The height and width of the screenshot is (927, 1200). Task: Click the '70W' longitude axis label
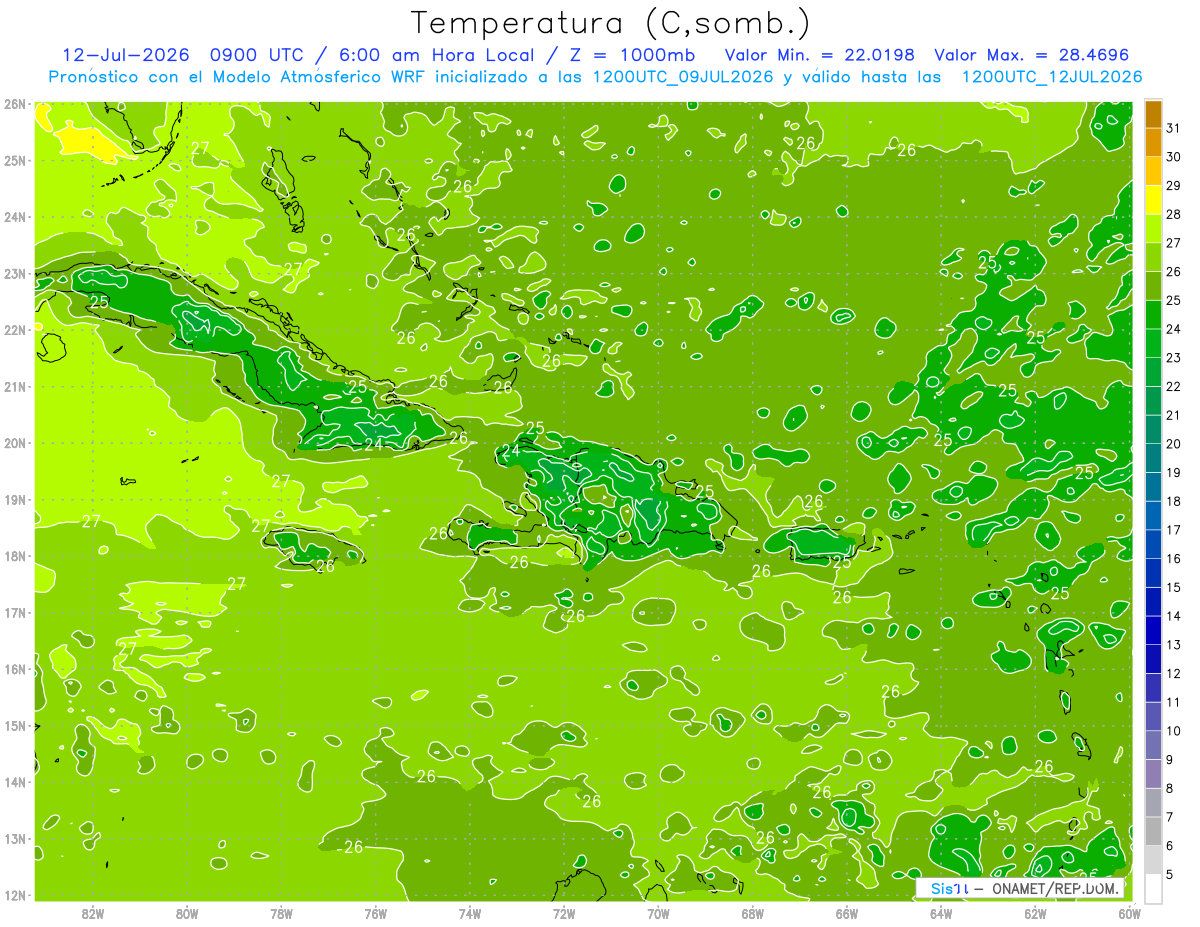[x=658, y=913]
